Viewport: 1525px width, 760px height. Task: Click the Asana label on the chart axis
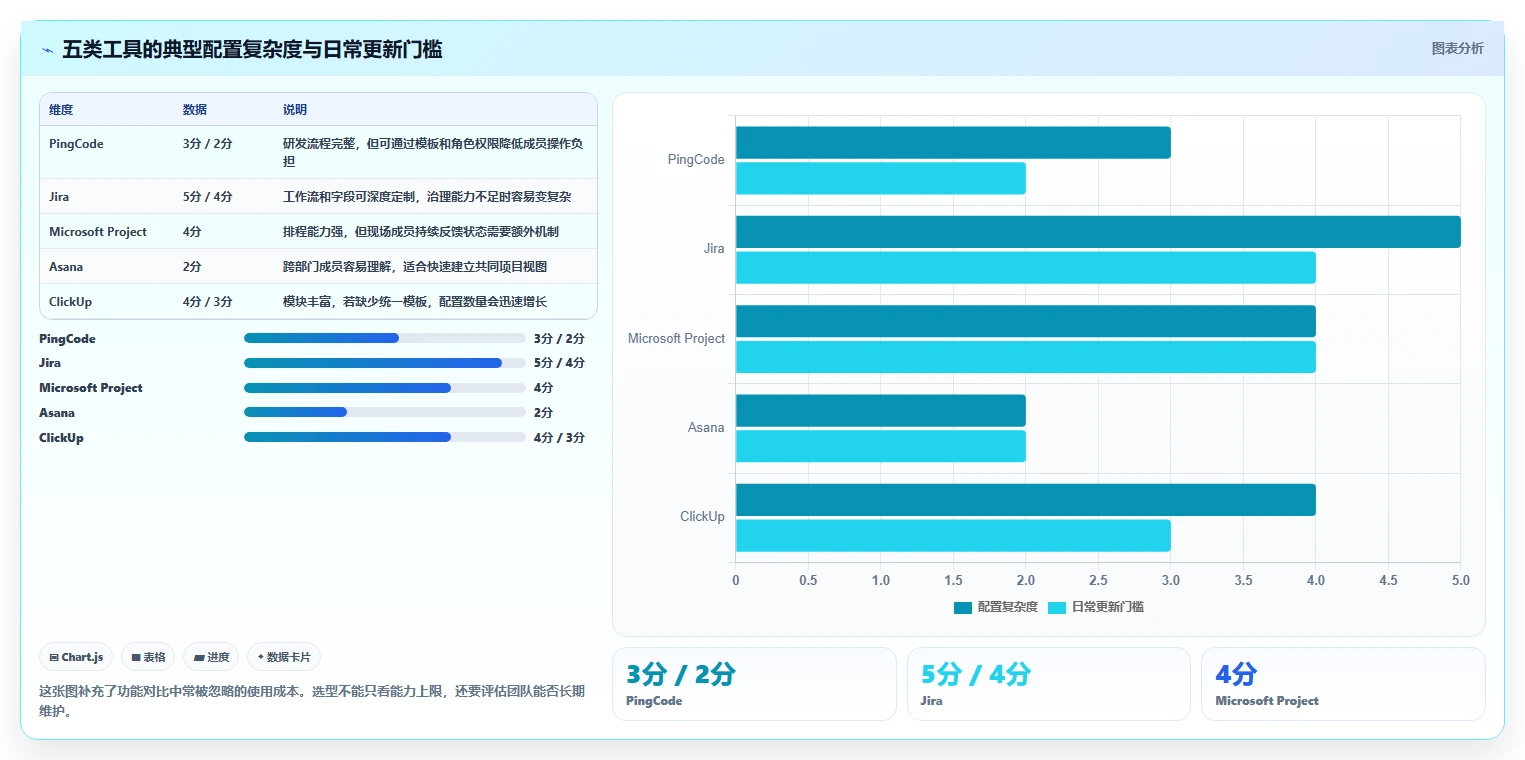pos(706,428)
